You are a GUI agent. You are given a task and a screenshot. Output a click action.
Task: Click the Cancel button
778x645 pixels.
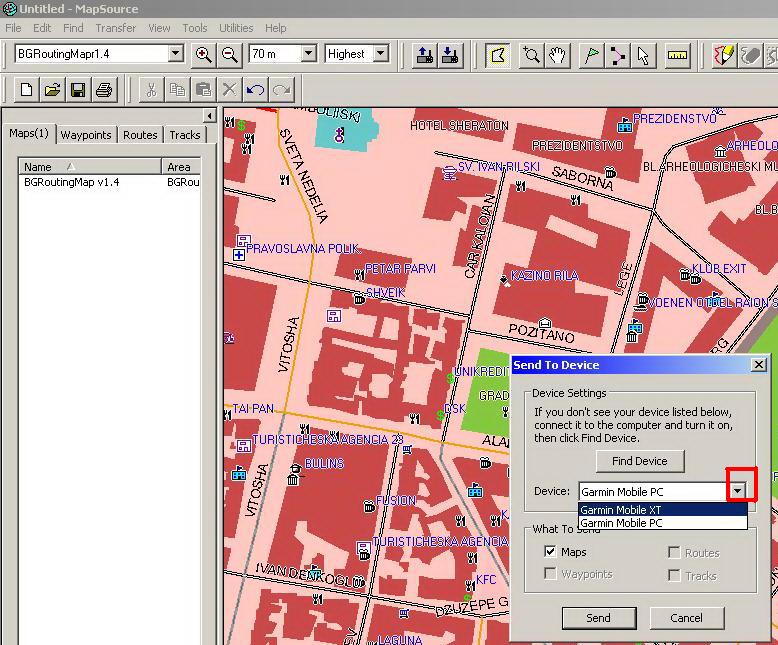686,618
